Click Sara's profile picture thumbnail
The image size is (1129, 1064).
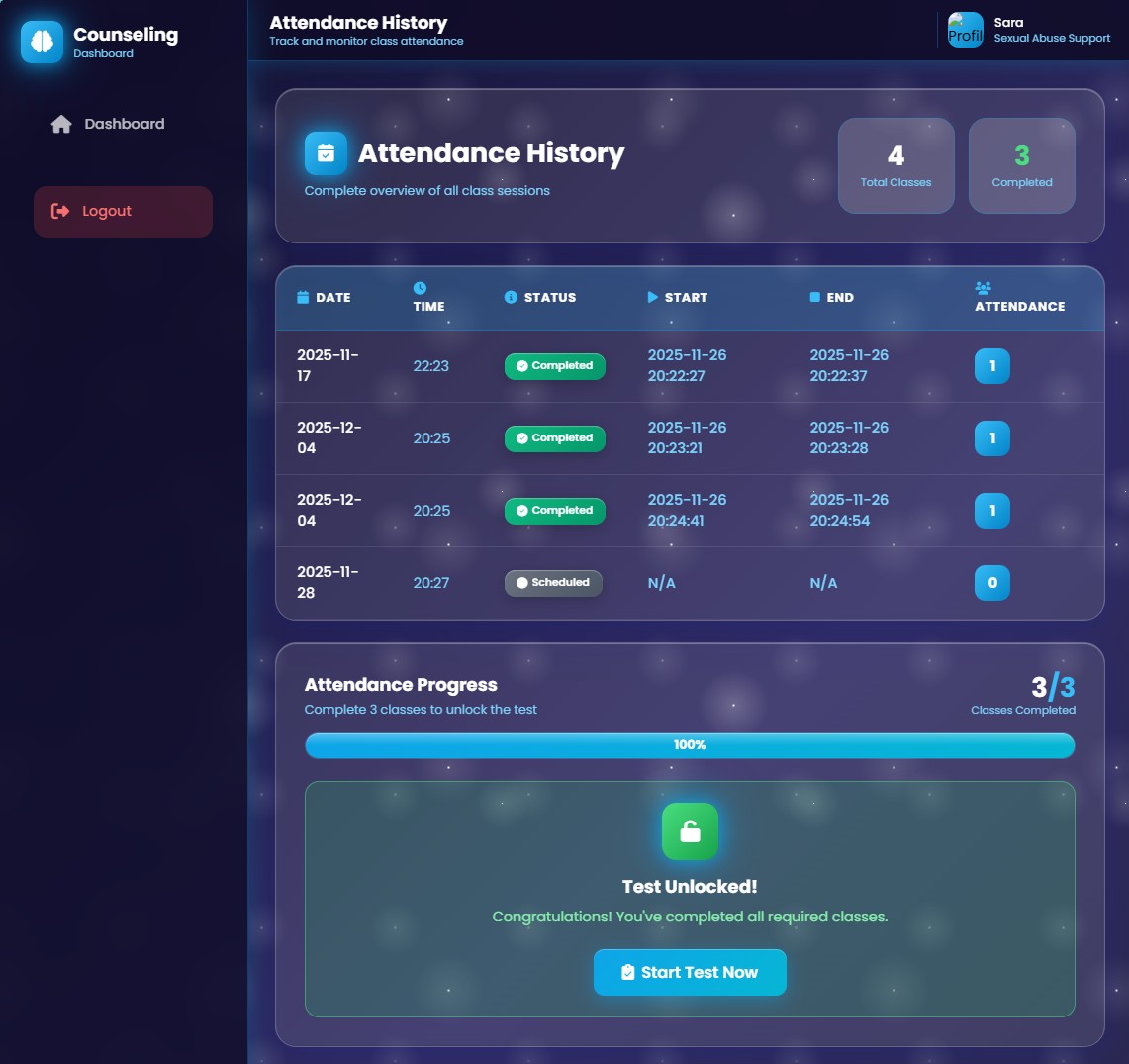(x=965, y=30)
